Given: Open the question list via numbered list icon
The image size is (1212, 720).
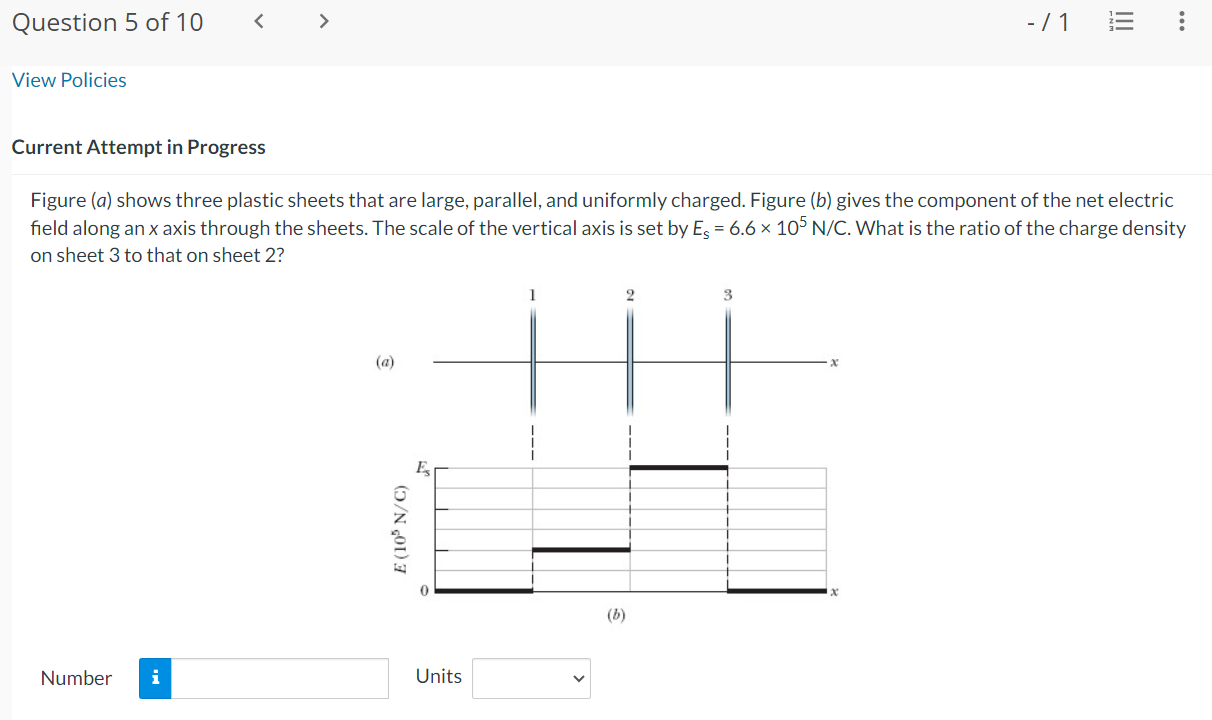Looking at the screenshot, I should point(1121,21).
